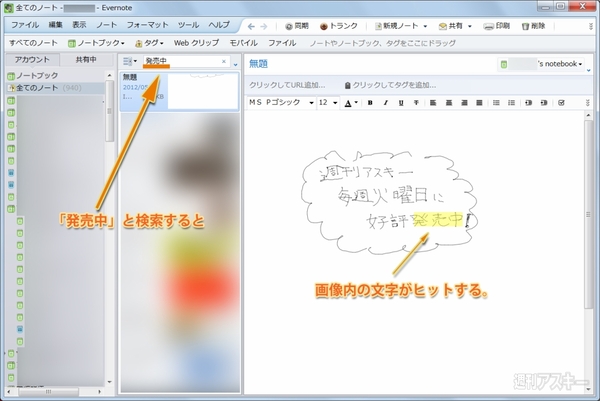Expand the main toolbar overflow chevron
The height and width of the screenshot is (401, 600).
click(x=591, y=26)
